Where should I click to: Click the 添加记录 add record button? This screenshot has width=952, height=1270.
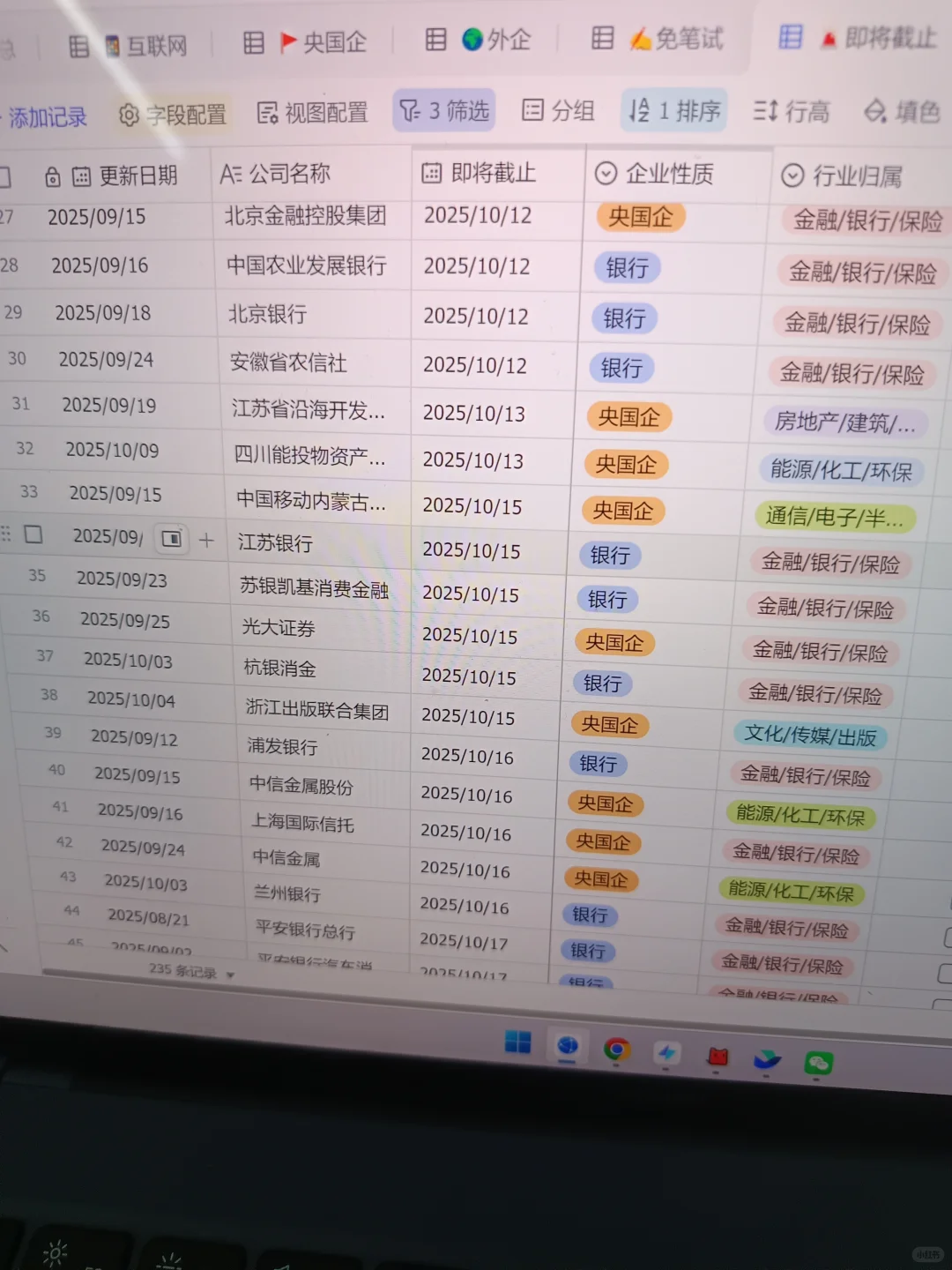[x=47, y=116]
